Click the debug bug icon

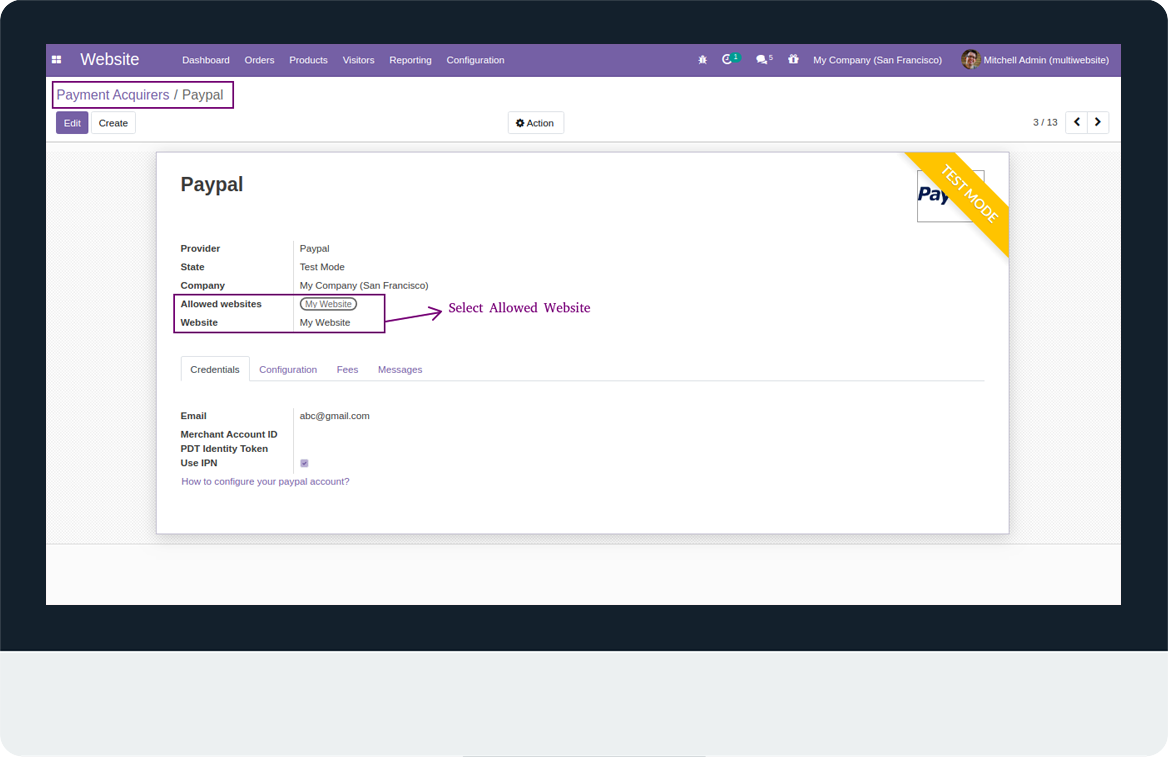pos(702,60)
